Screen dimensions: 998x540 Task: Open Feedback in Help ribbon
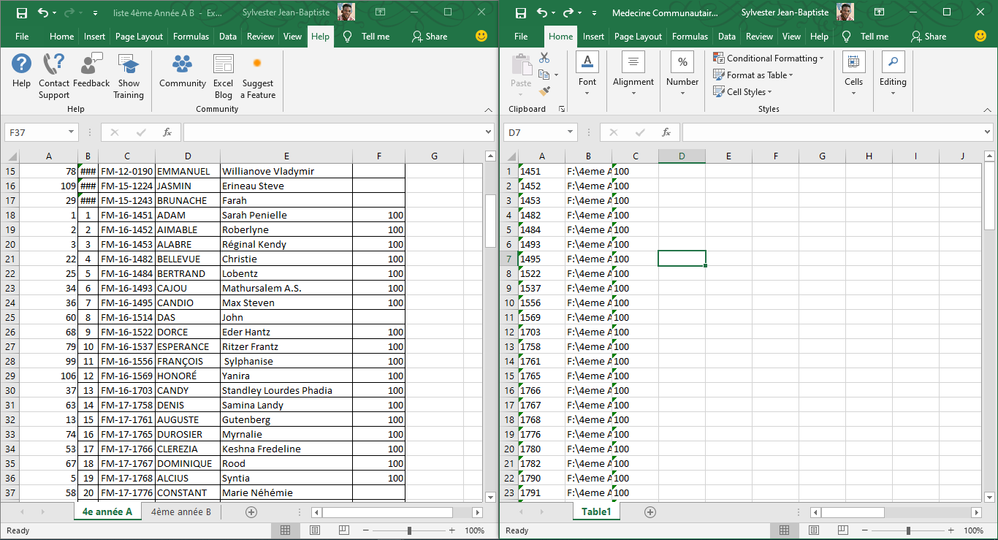[x=91, y=70]
